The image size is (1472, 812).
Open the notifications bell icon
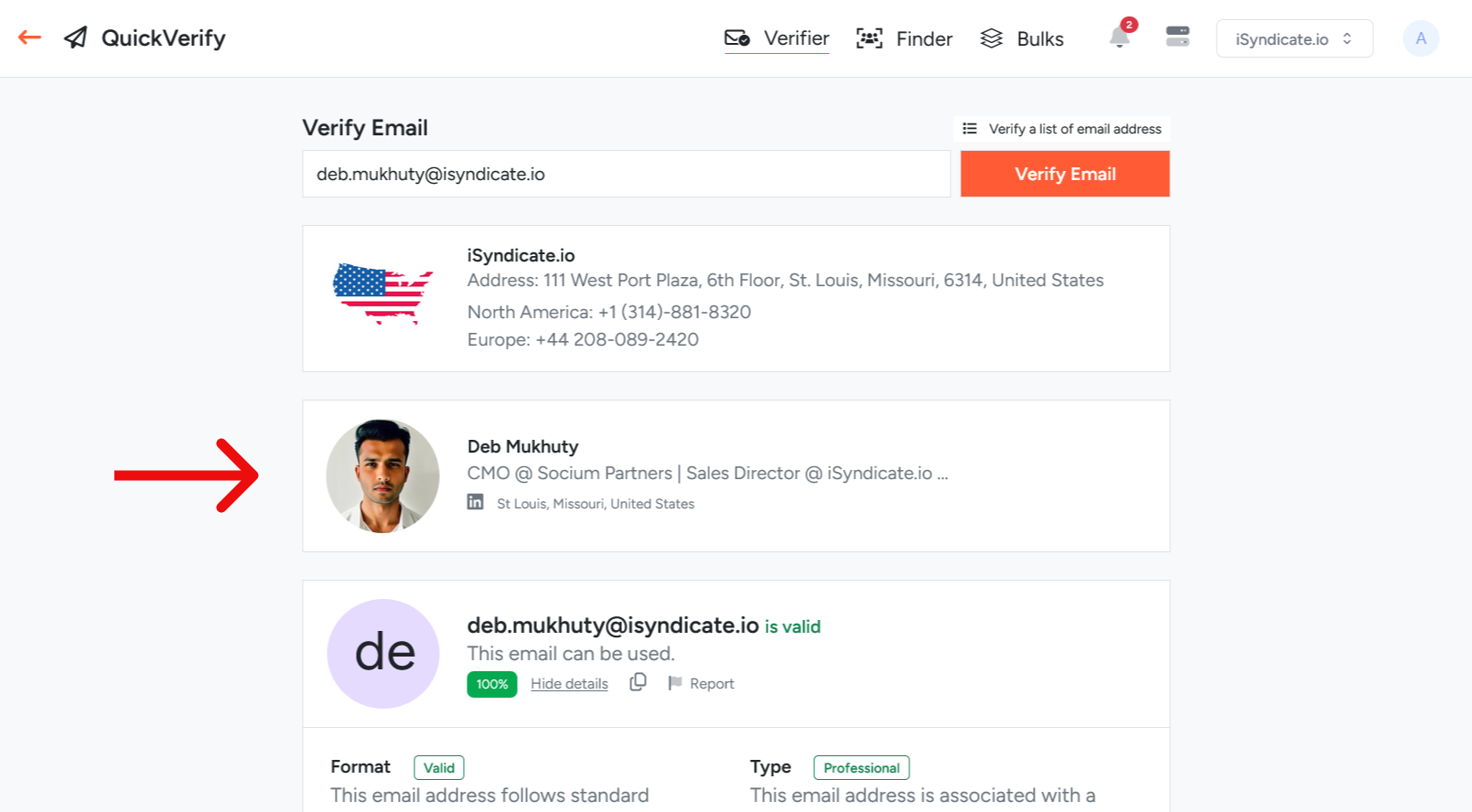tap(1119, 38)
